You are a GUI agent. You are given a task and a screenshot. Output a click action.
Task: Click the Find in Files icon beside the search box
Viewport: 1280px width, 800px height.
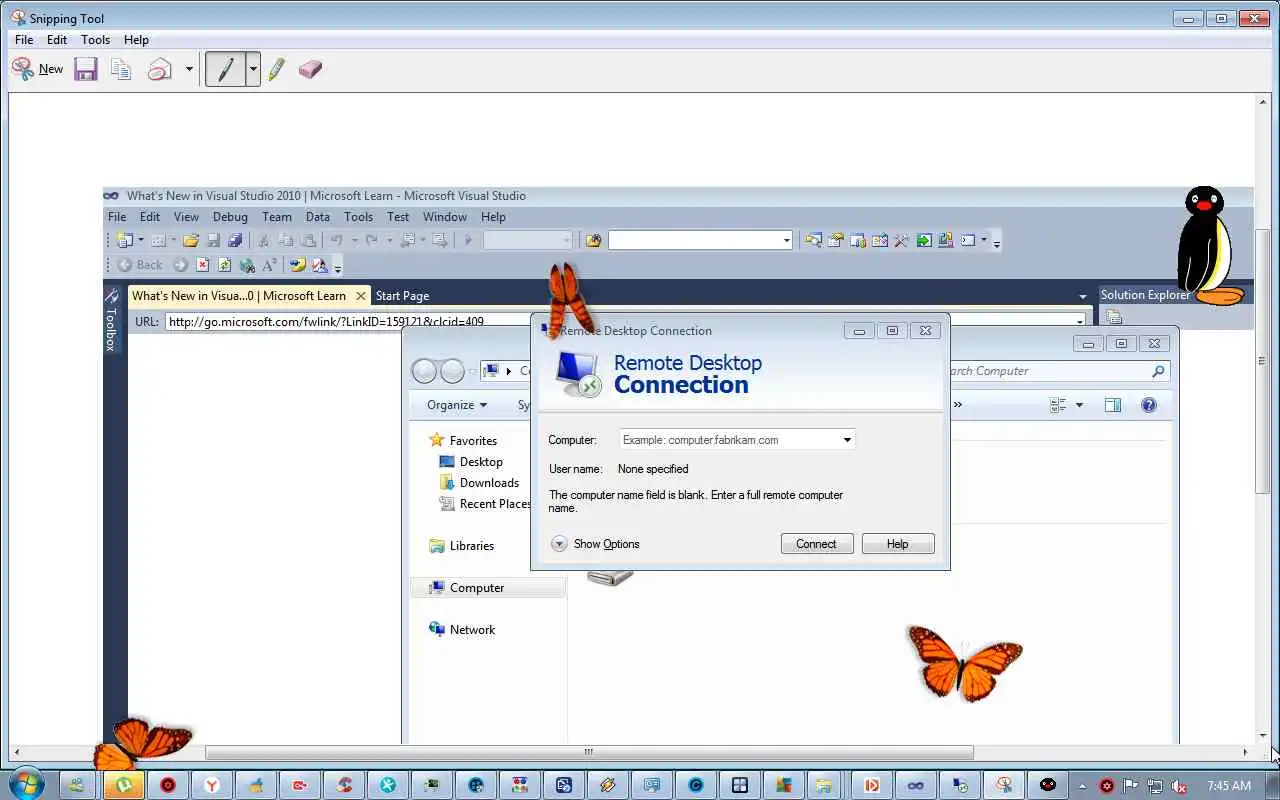tap(593, 240)
